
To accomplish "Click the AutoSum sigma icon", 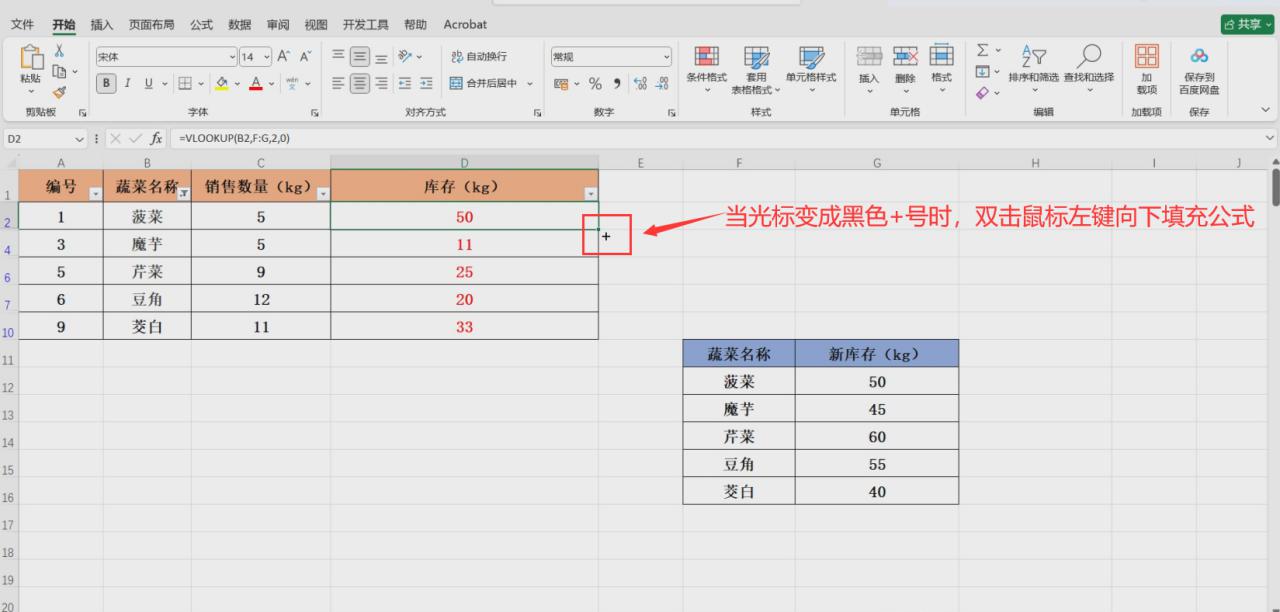I will point(982,50).
